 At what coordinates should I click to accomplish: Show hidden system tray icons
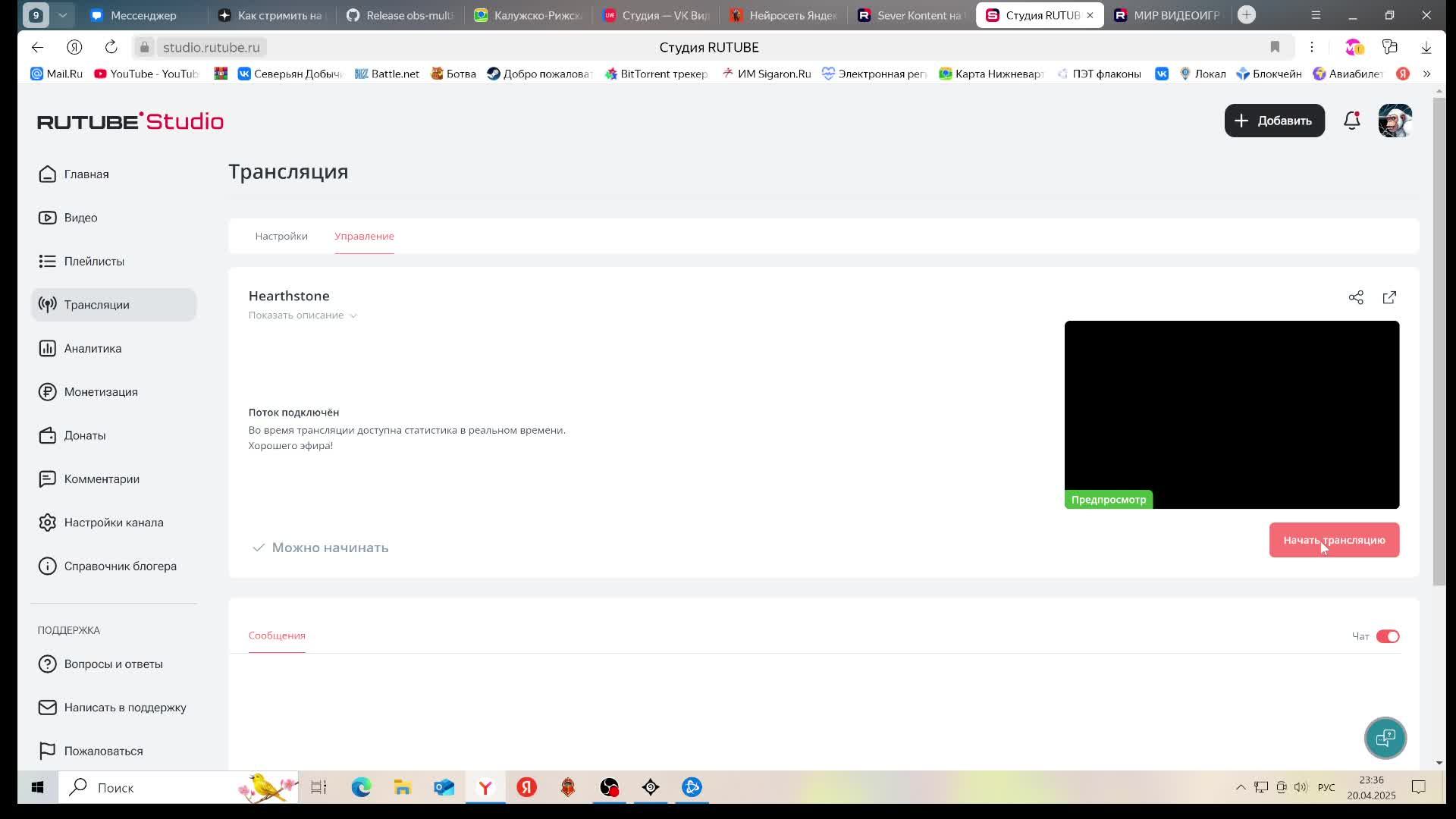[x=1241, y=787]
